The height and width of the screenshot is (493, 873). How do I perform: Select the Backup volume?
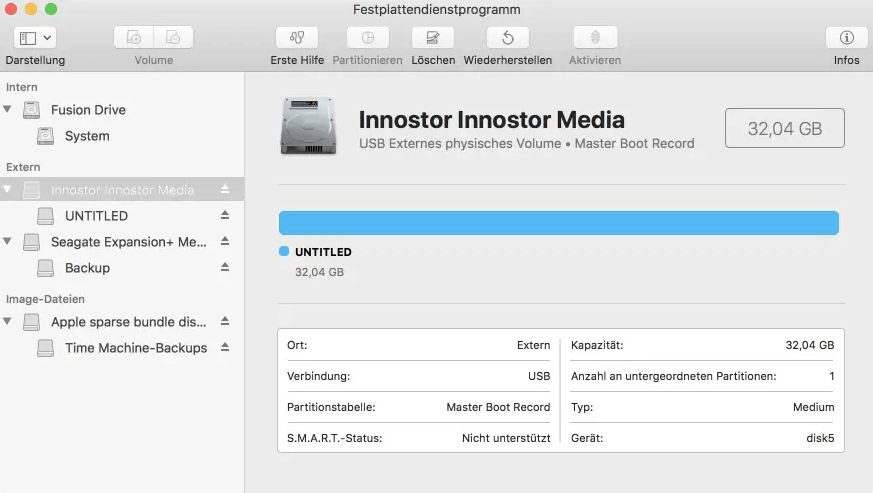click(x=87, y=268)
